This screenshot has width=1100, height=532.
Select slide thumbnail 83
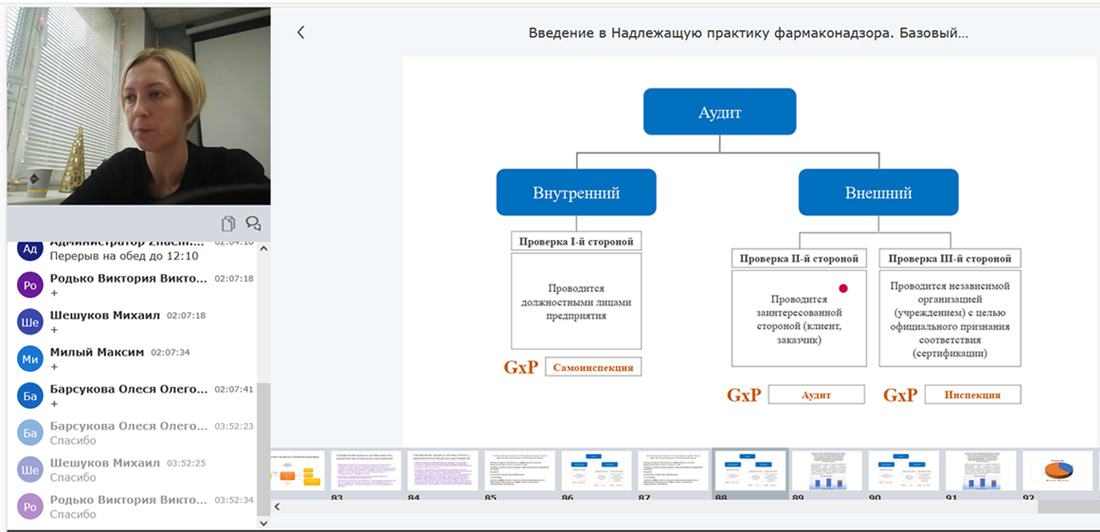pyautogui.click(x=365, y=470)
